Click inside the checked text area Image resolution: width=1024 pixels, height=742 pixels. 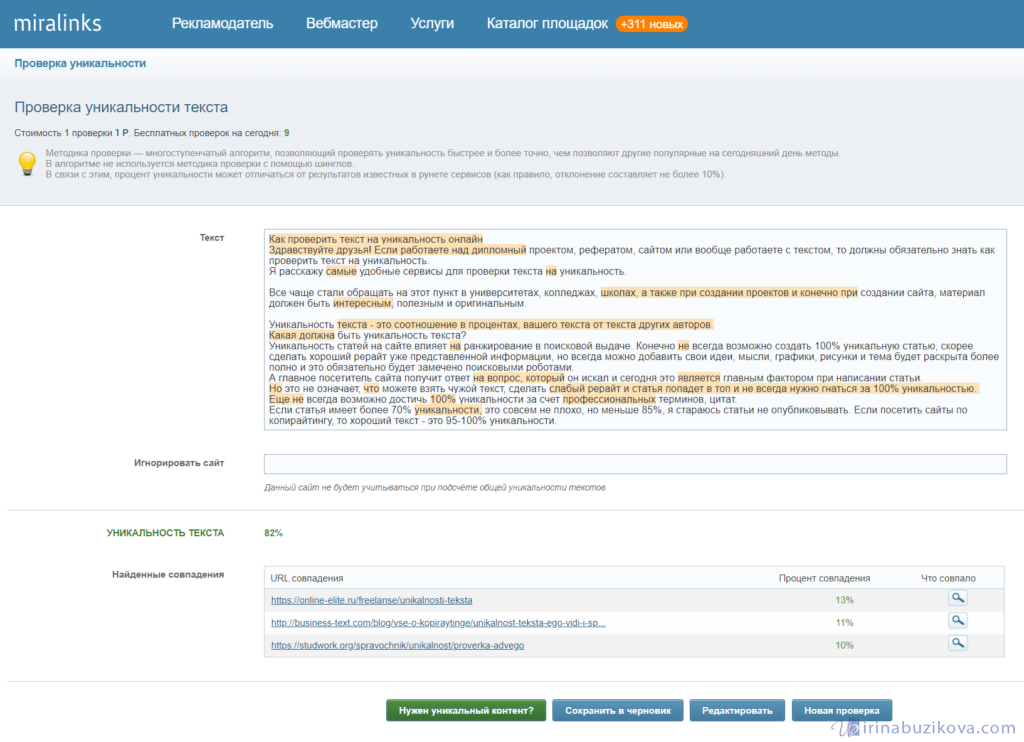point(634,329)
